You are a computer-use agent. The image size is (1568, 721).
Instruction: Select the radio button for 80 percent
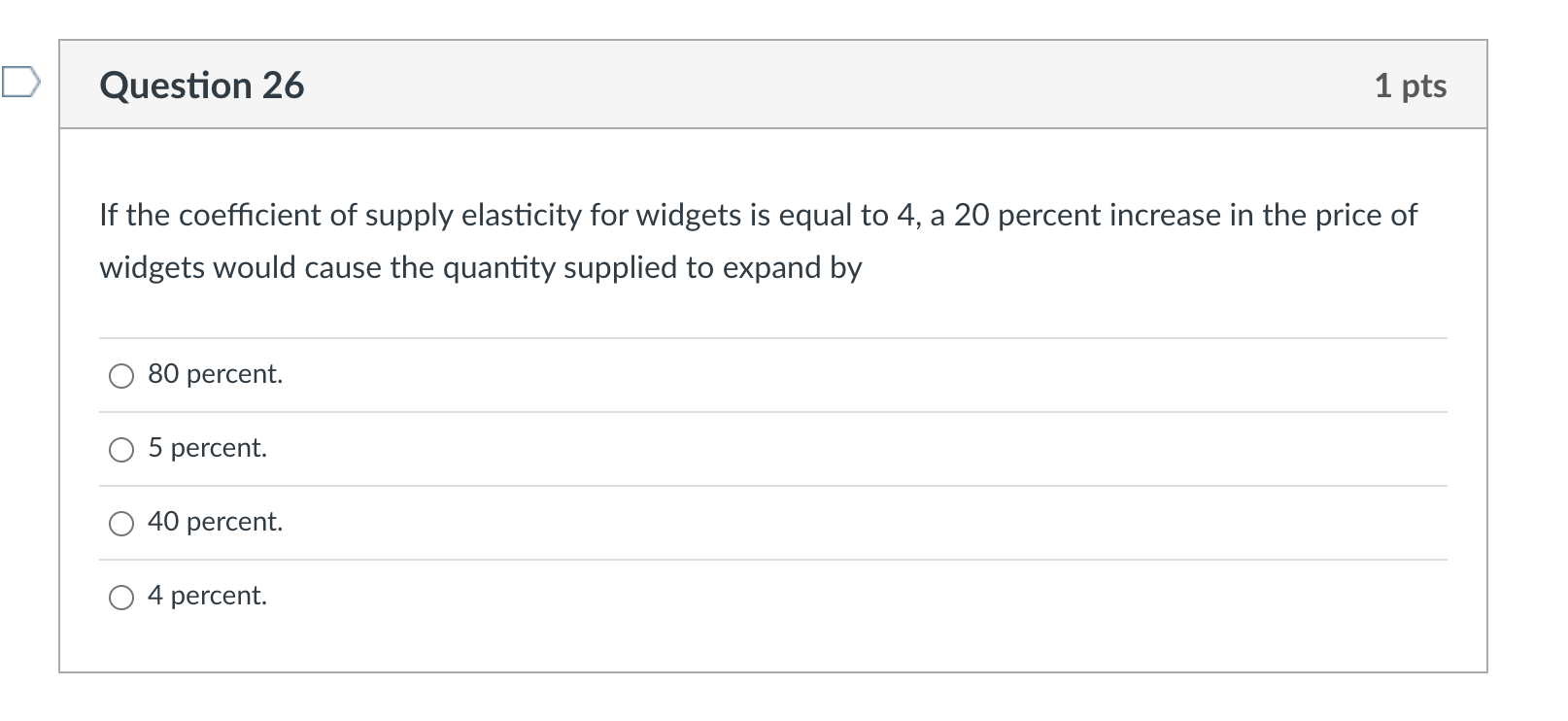120,375
